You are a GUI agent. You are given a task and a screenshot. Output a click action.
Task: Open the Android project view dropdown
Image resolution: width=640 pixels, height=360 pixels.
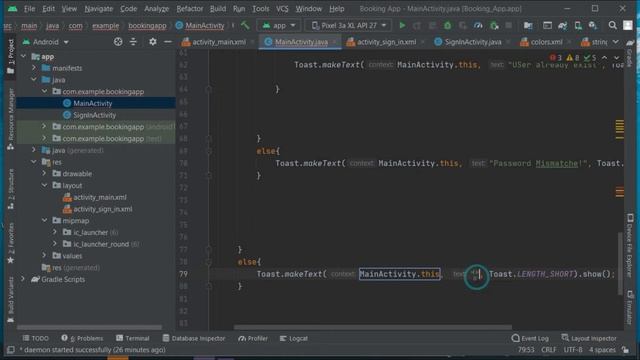coord(46,42)
